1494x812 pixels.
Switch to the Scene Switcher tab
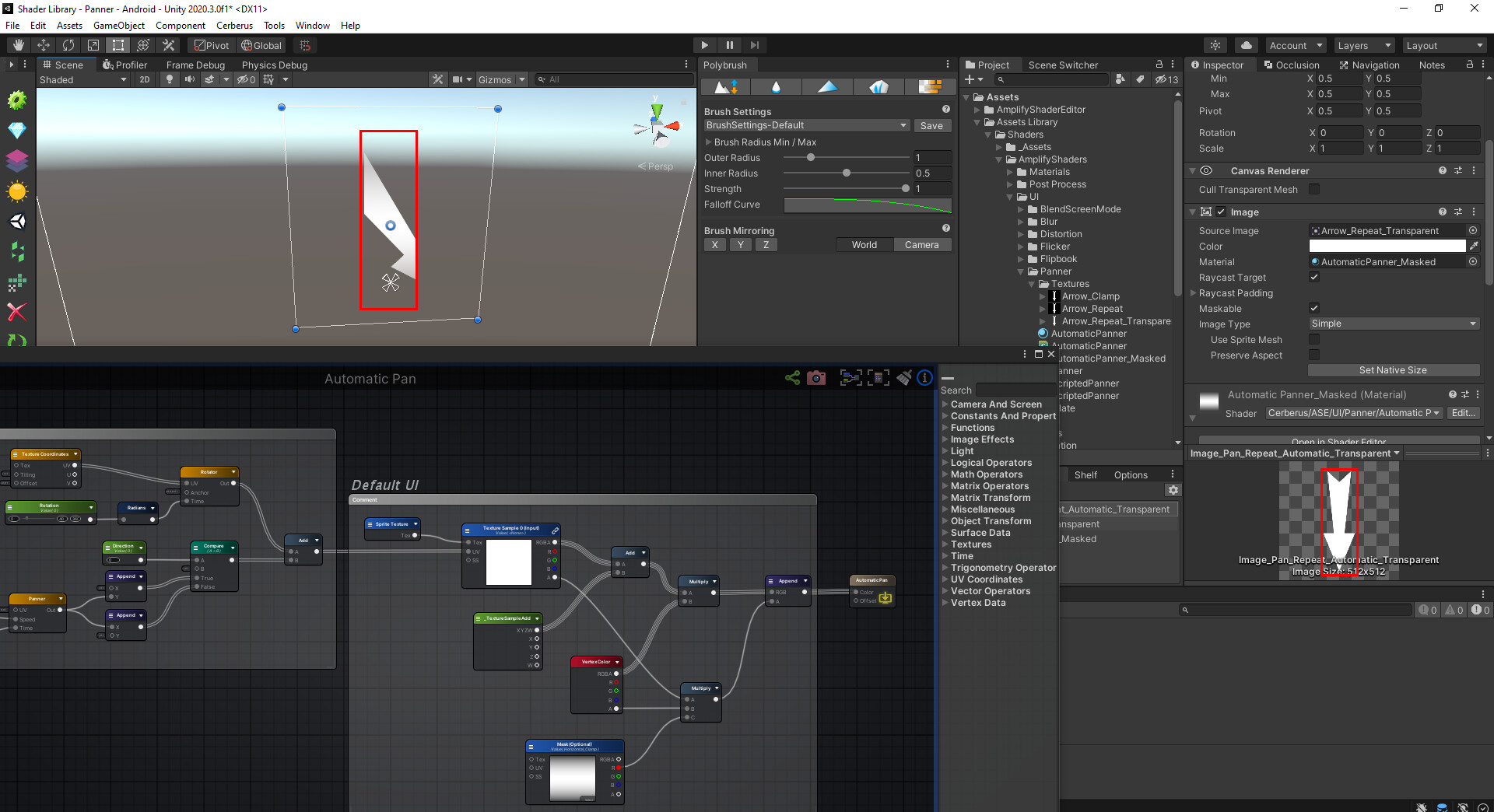pos(1063,65)
